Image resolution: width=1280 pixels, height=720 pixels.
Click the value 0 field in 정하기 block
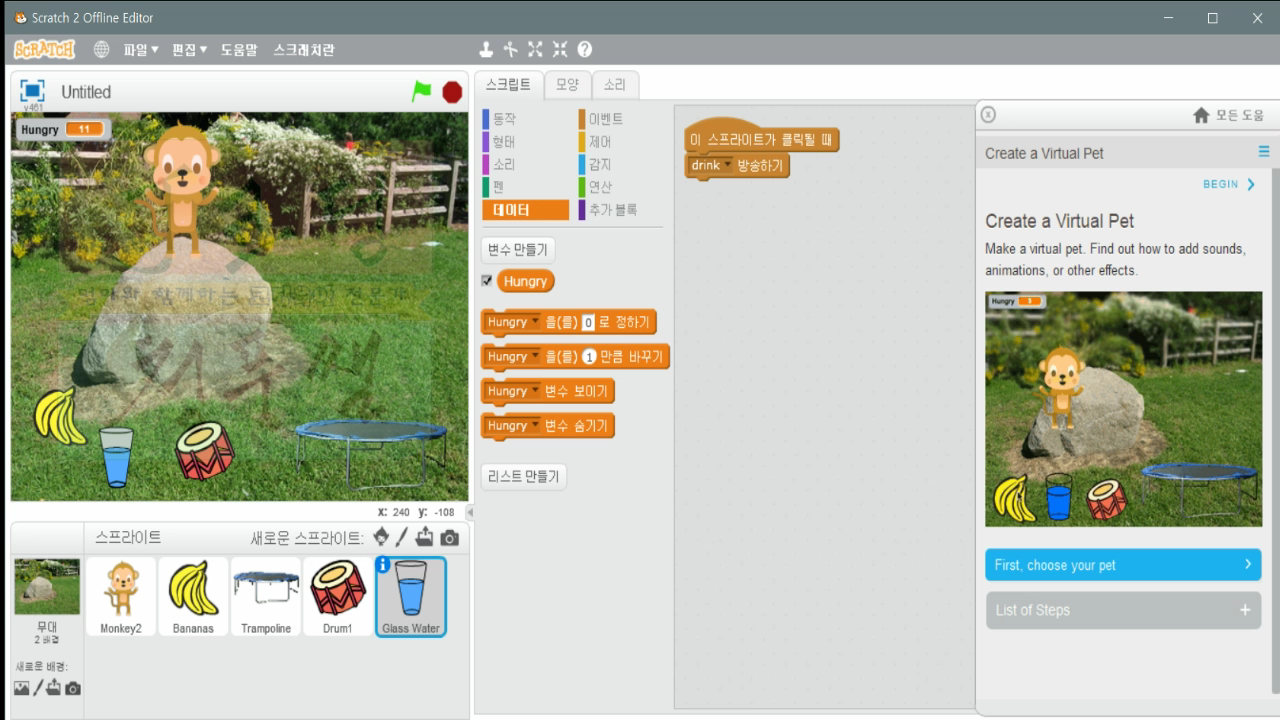pyautogui.click(x=588, y=322)
